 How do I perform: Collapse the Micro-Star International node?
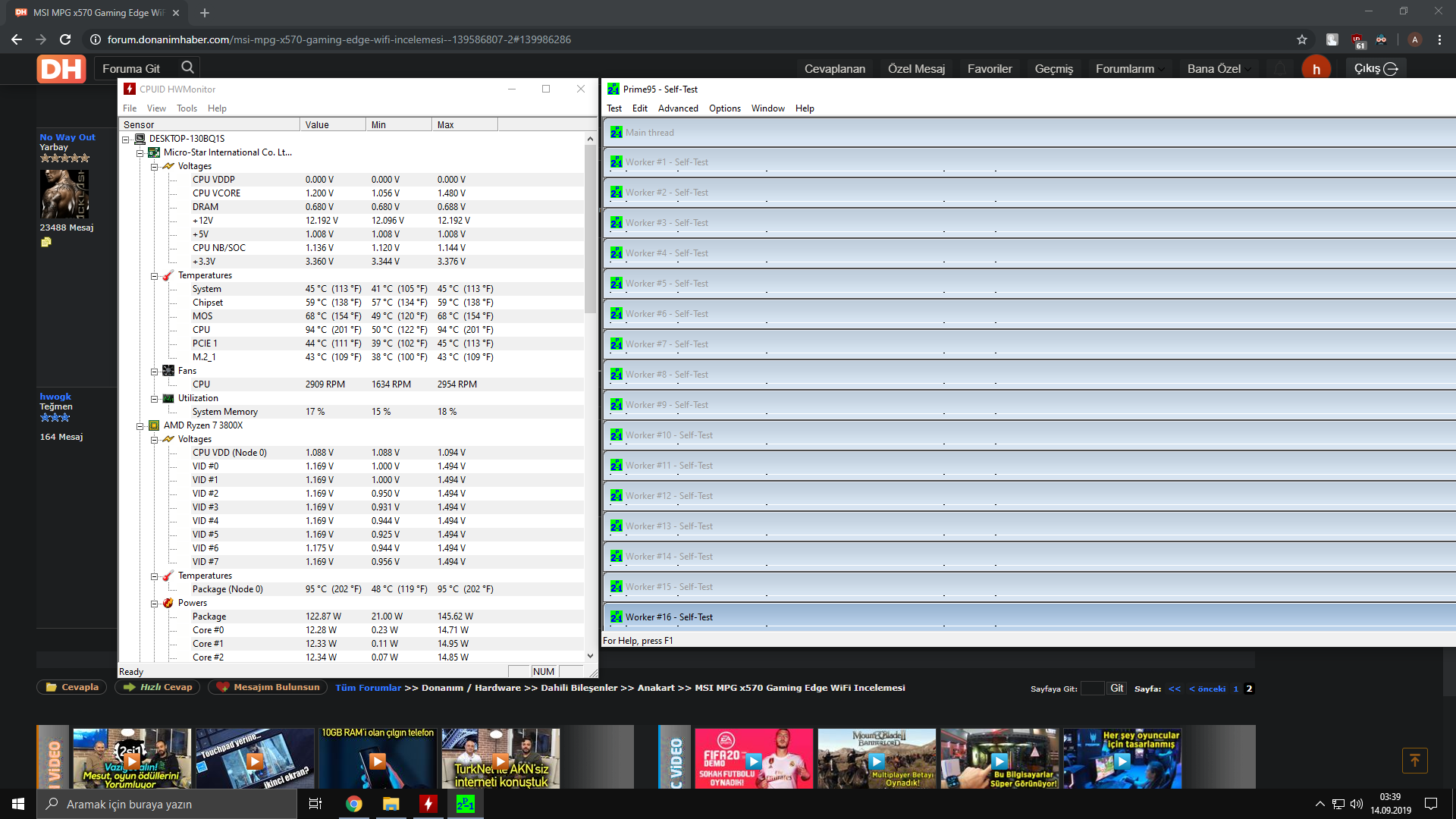click(x=140, y=153)
